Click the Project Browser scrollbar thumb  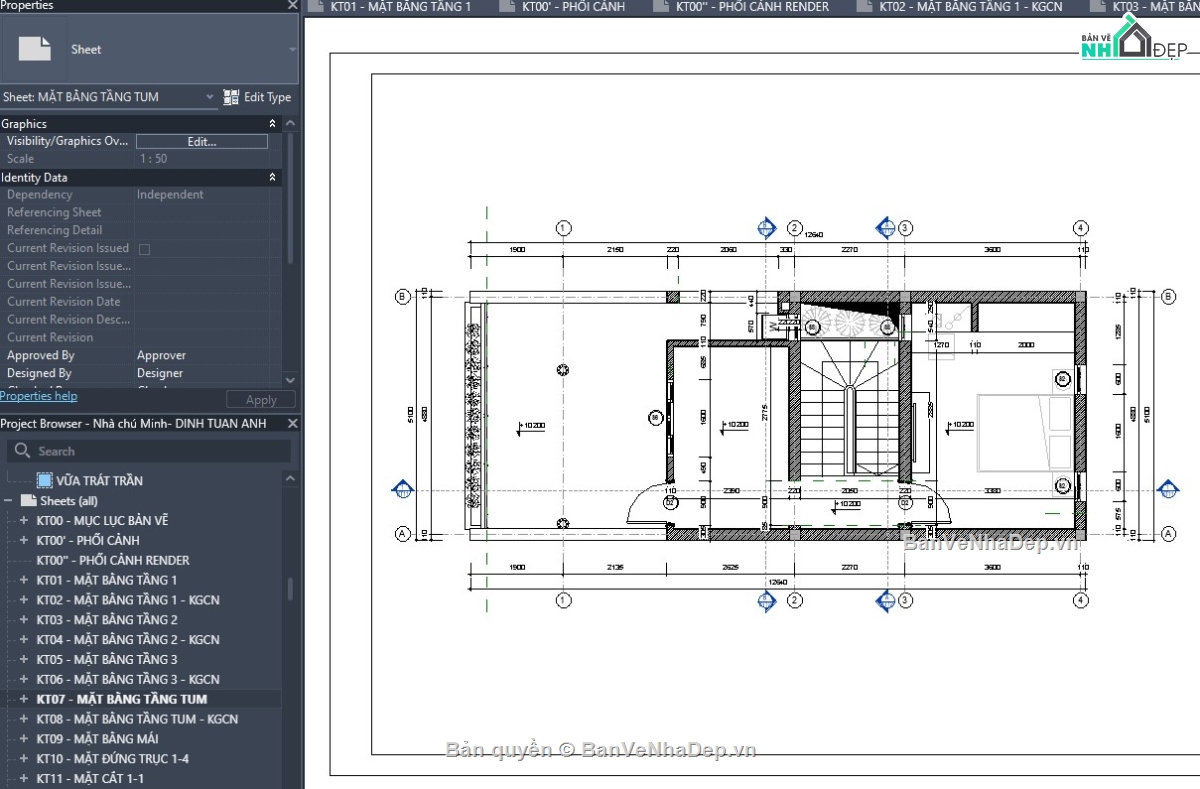coord(291,589)
